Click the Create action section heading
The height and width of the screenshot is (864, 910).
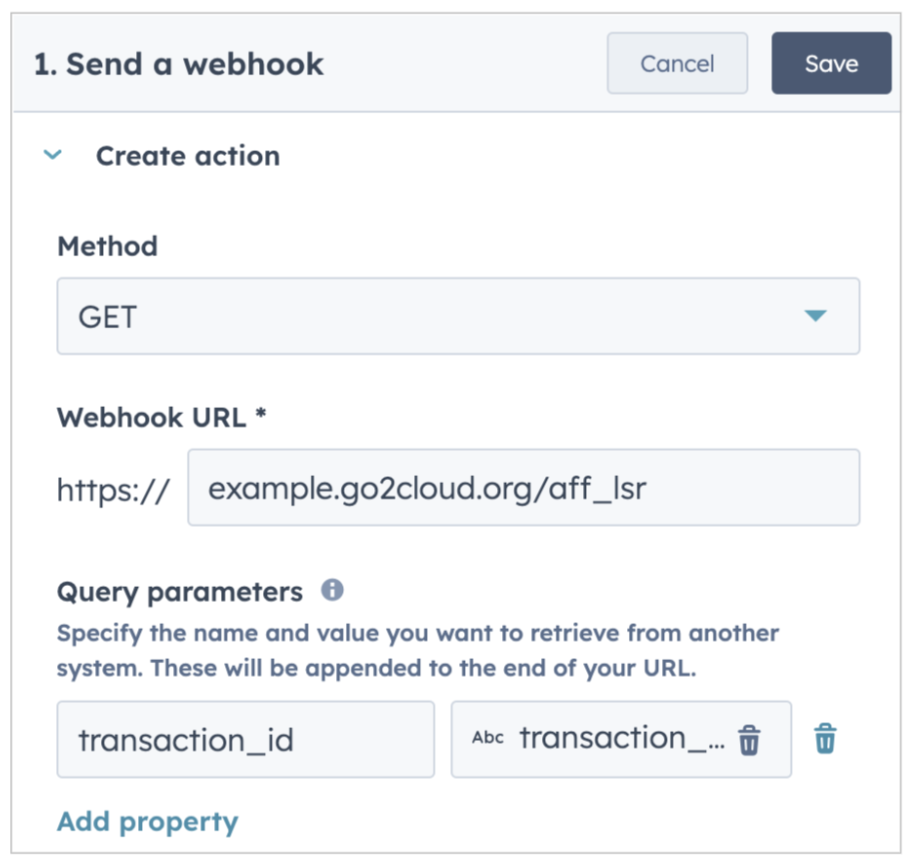click(188, 156)
